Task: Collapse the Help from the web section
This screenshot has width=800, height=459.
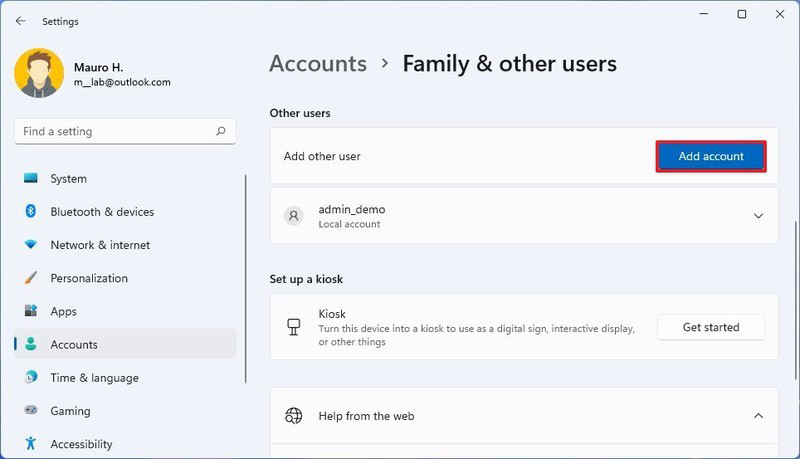Action: 758,416
